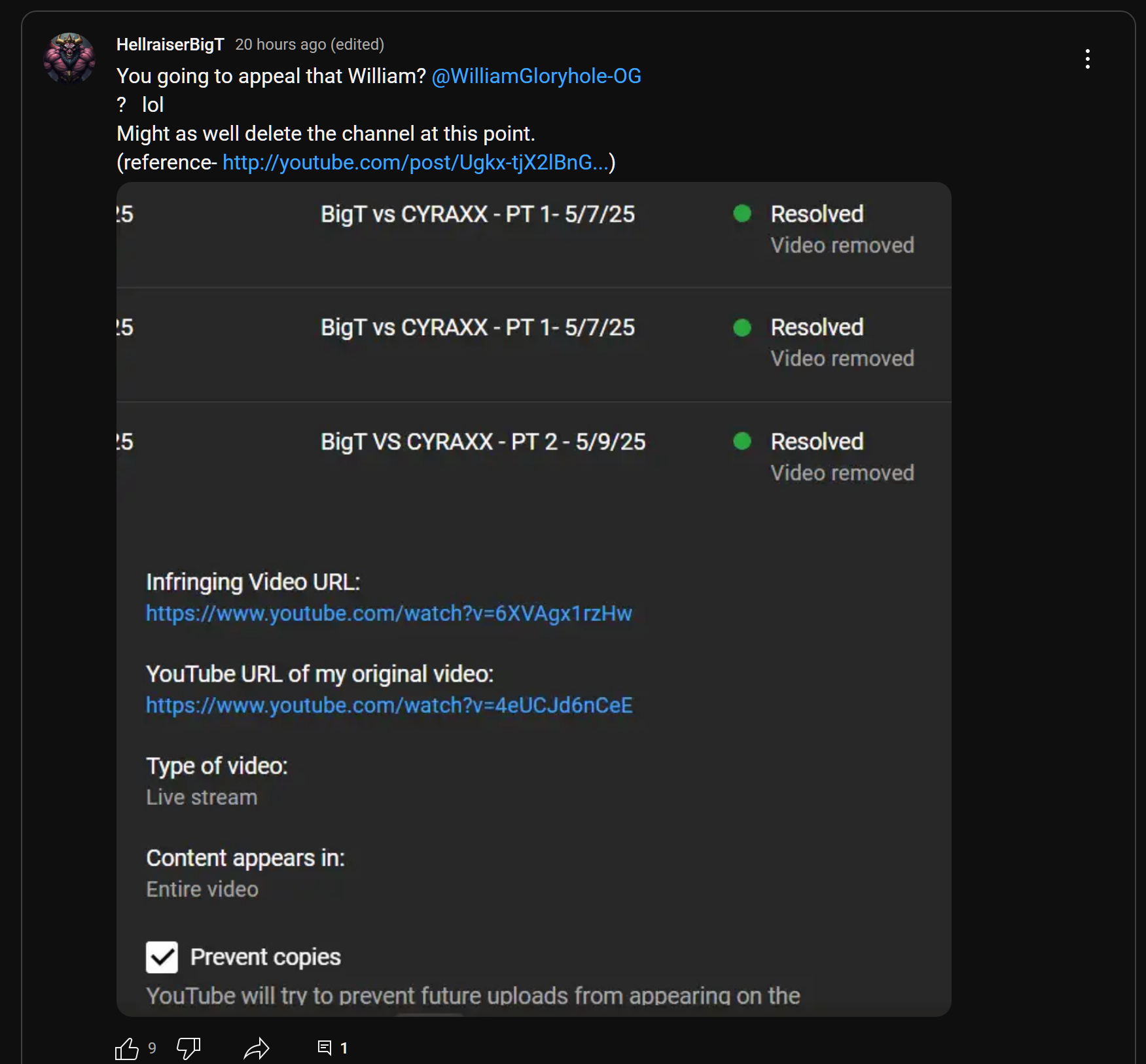Click the like count '9'
Viewport: 1146px width, 1064px height.
(152, 1048)
